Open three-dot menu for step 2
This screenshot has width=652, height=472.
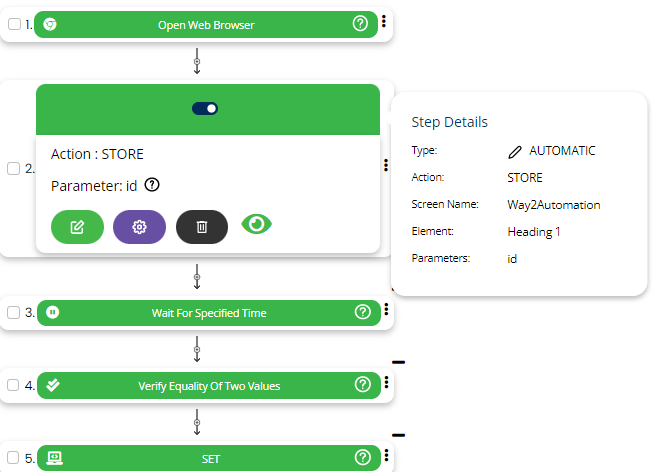point(385,167)
